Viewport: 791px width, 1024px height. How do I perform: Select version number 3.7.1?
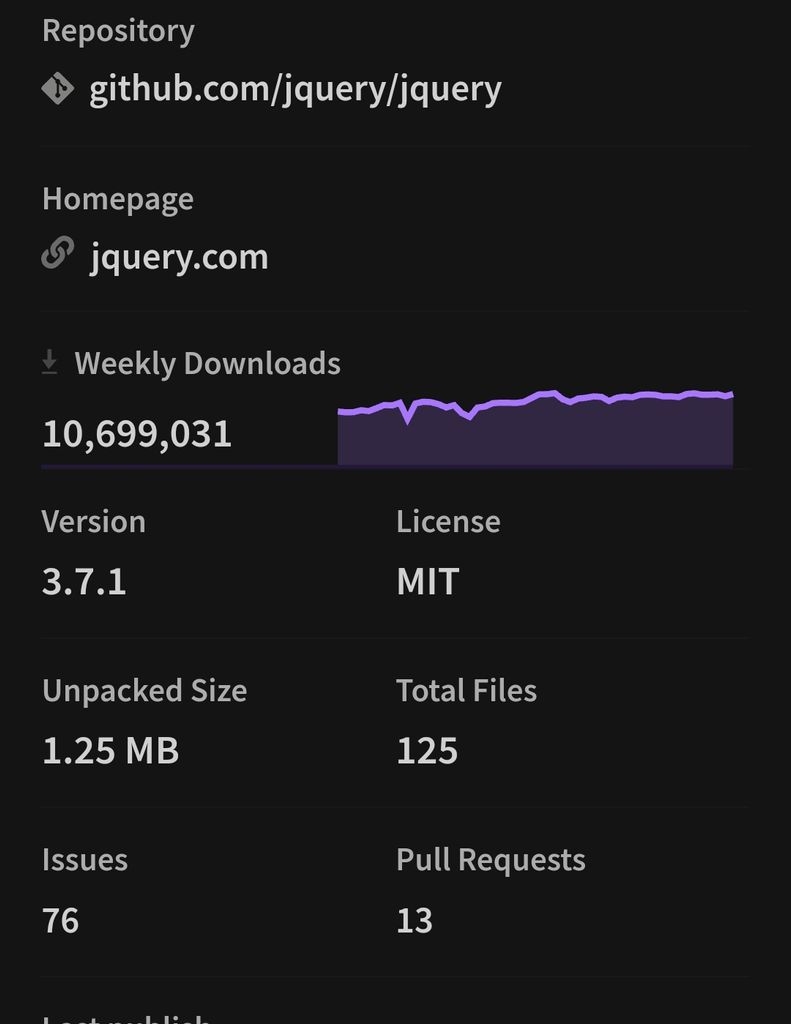(84, 581)
